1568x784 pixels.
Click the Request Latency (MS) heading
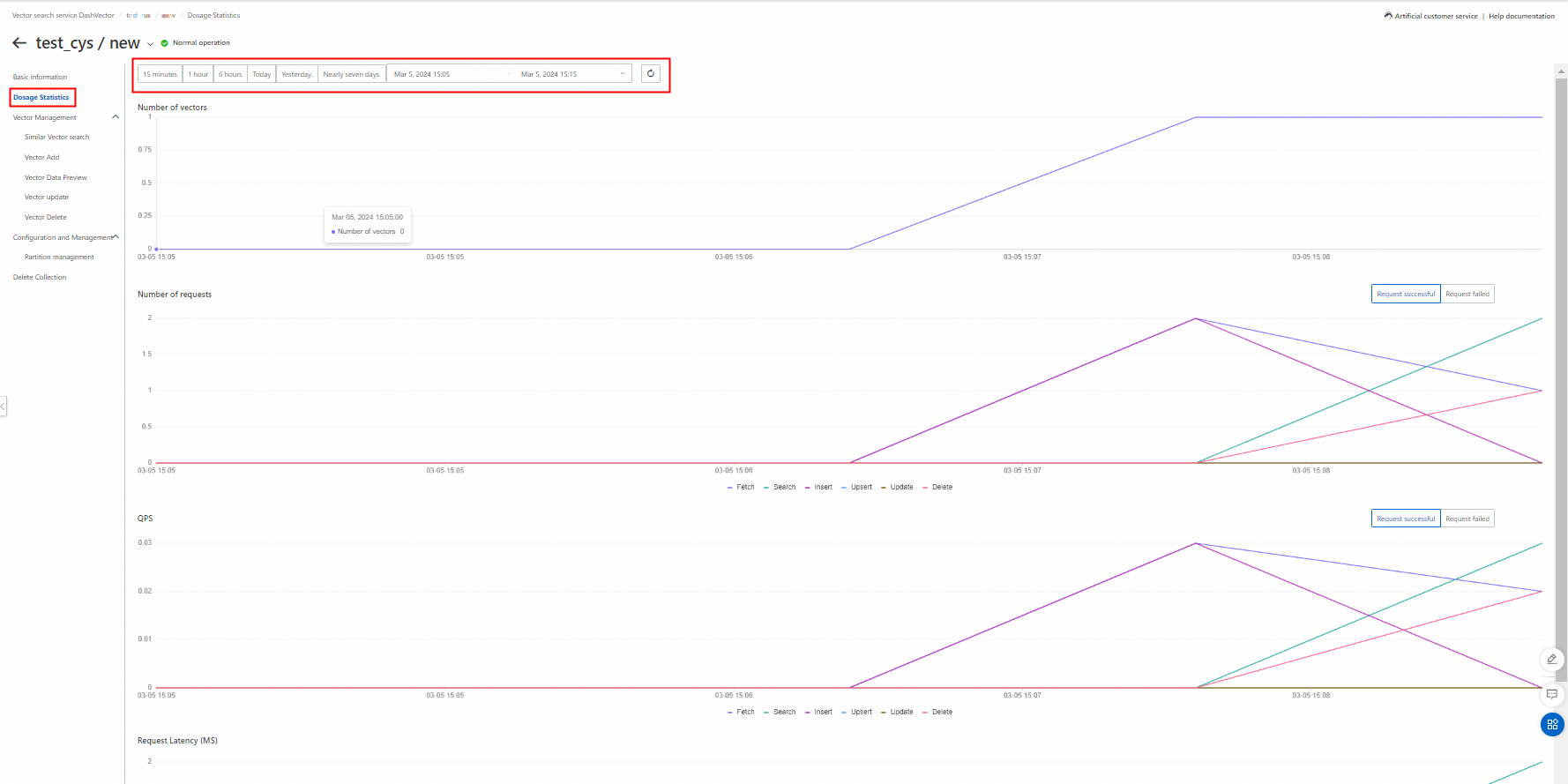pos(177,741)
